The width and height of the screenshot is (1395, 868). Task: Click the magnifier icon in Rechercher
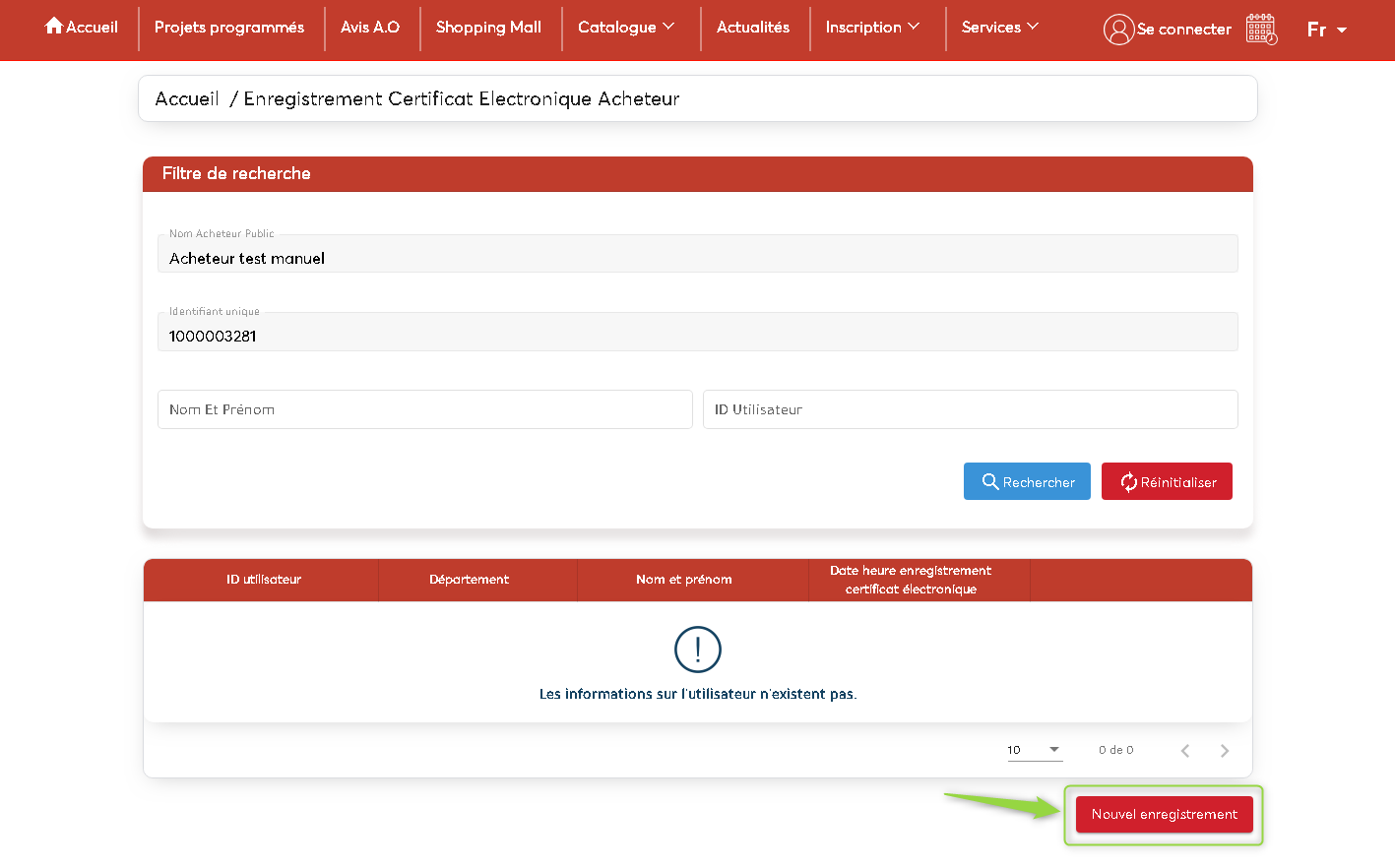coord(990,482)
